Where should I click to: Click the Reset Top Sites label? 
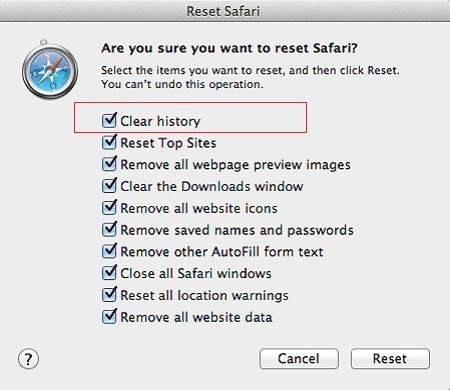tap(168, 143)
